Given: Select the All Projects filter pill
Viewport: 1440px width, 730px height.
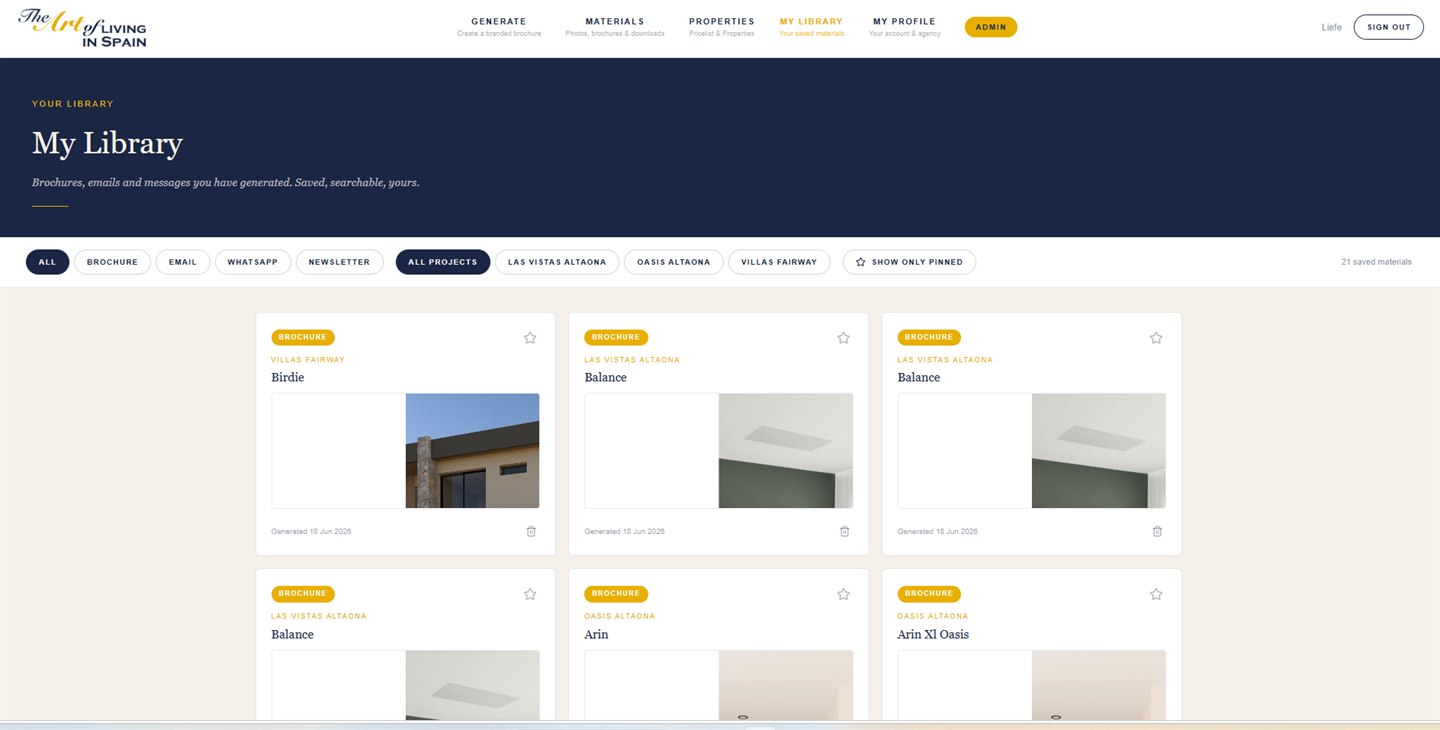Looking at the screenshot, I should tap(443, 262).
